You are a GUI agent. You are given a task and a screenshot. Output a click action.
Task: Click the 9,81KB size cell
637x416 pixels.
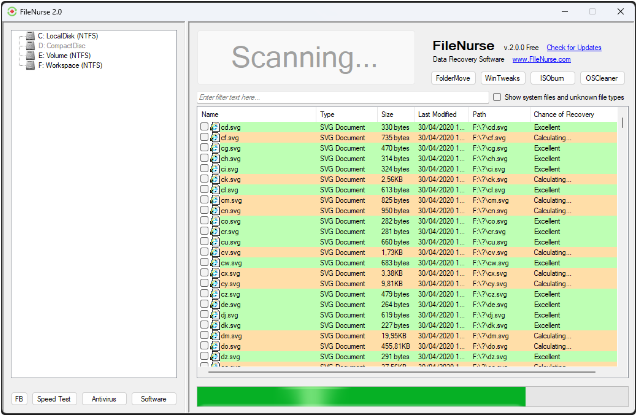pyautogui.click(x=392, y=284)
